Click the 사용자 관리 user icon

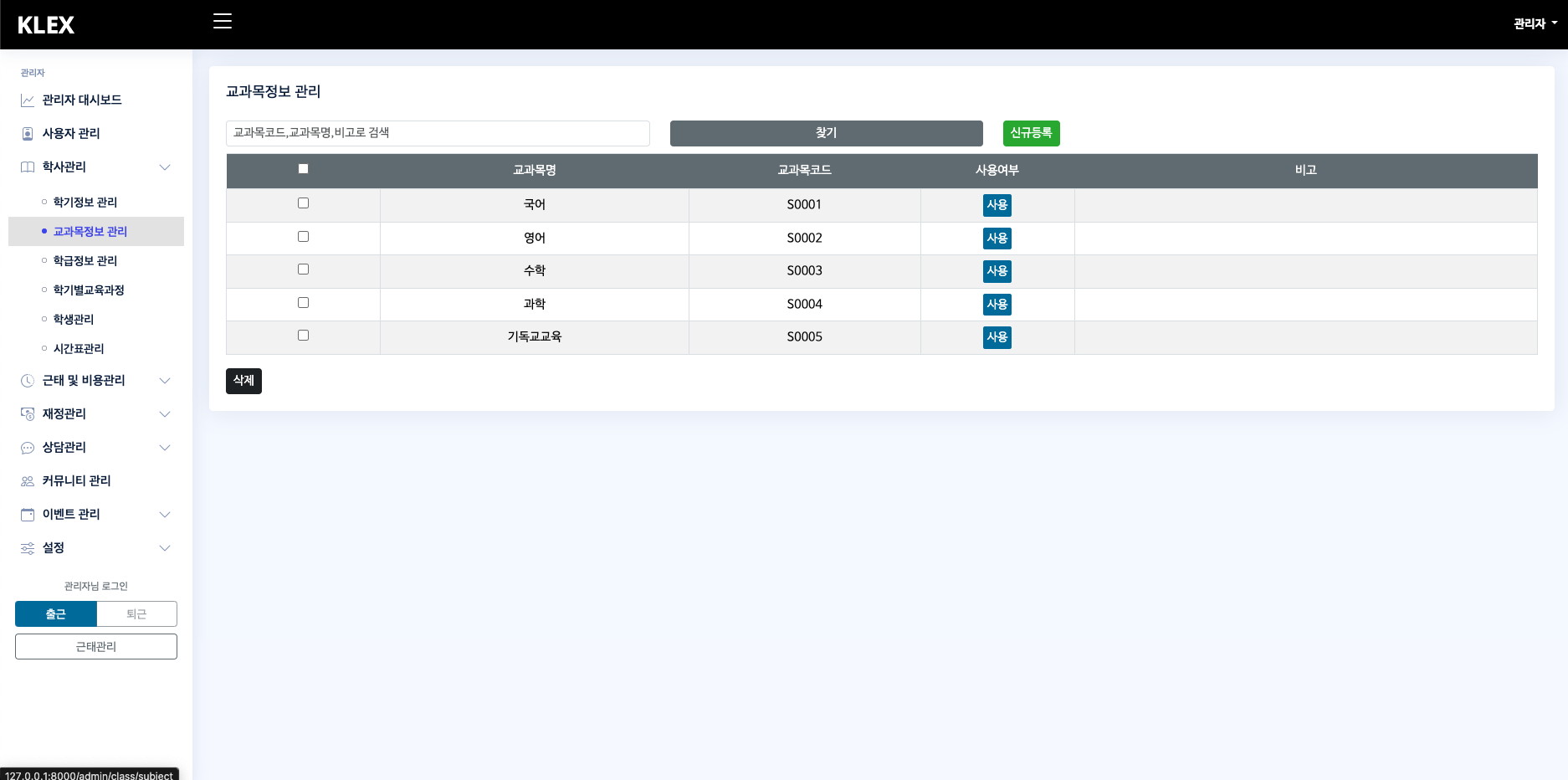(x=28, y=134)
